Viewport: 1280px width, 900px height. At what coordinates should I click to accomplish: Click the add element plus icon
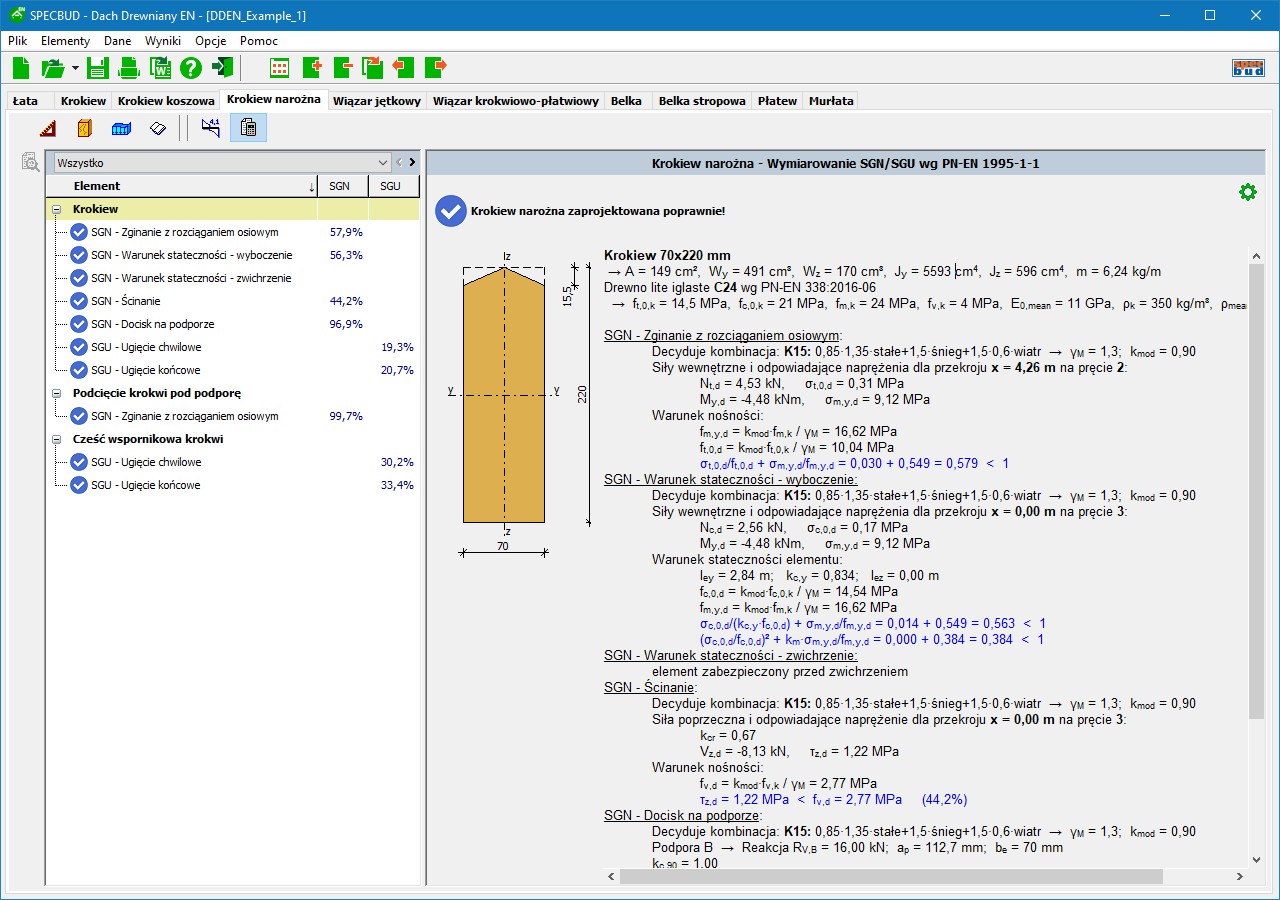311,68
